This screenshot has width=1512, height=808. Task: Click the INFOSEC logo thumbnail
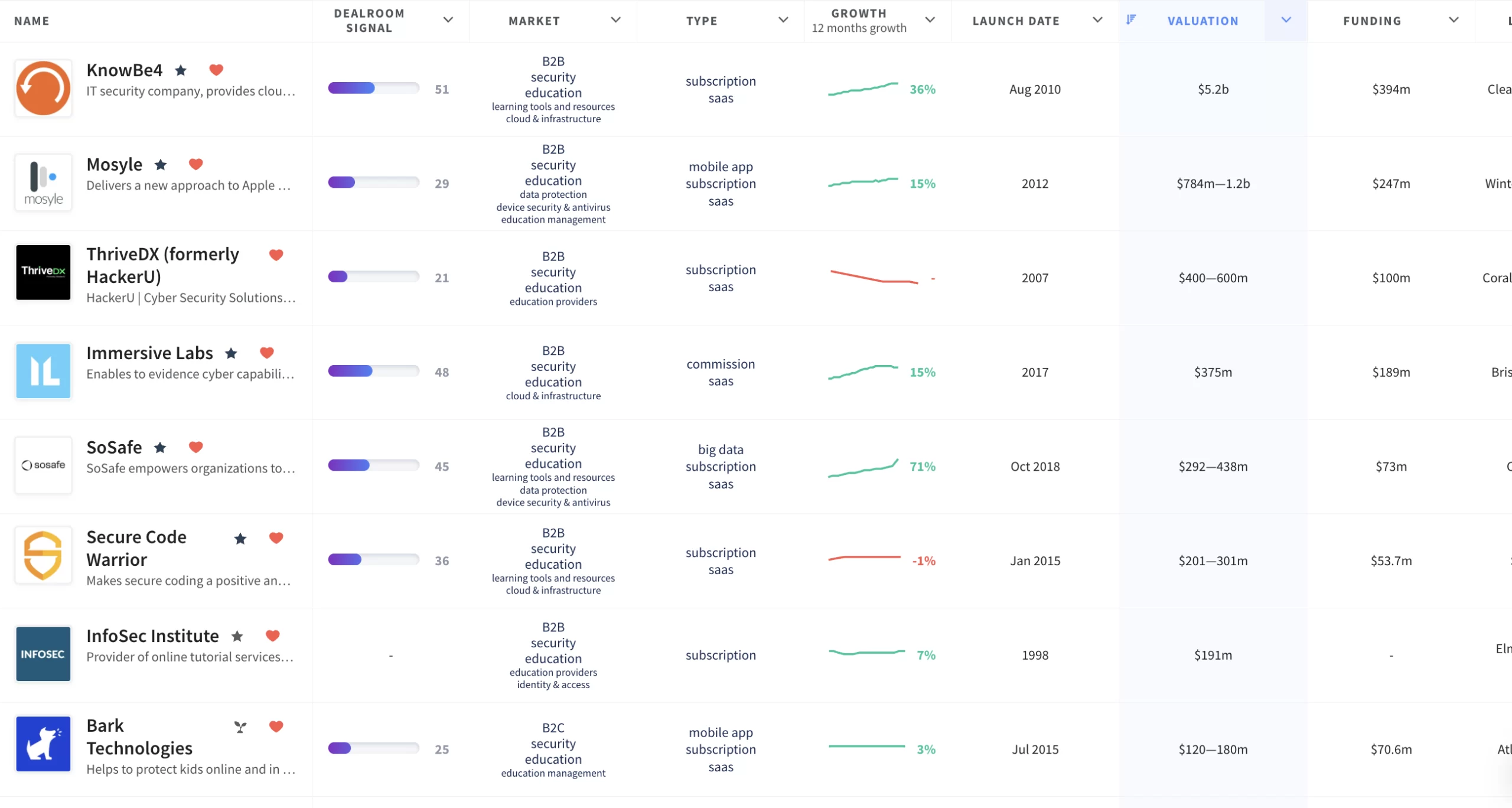coord(43,654)
